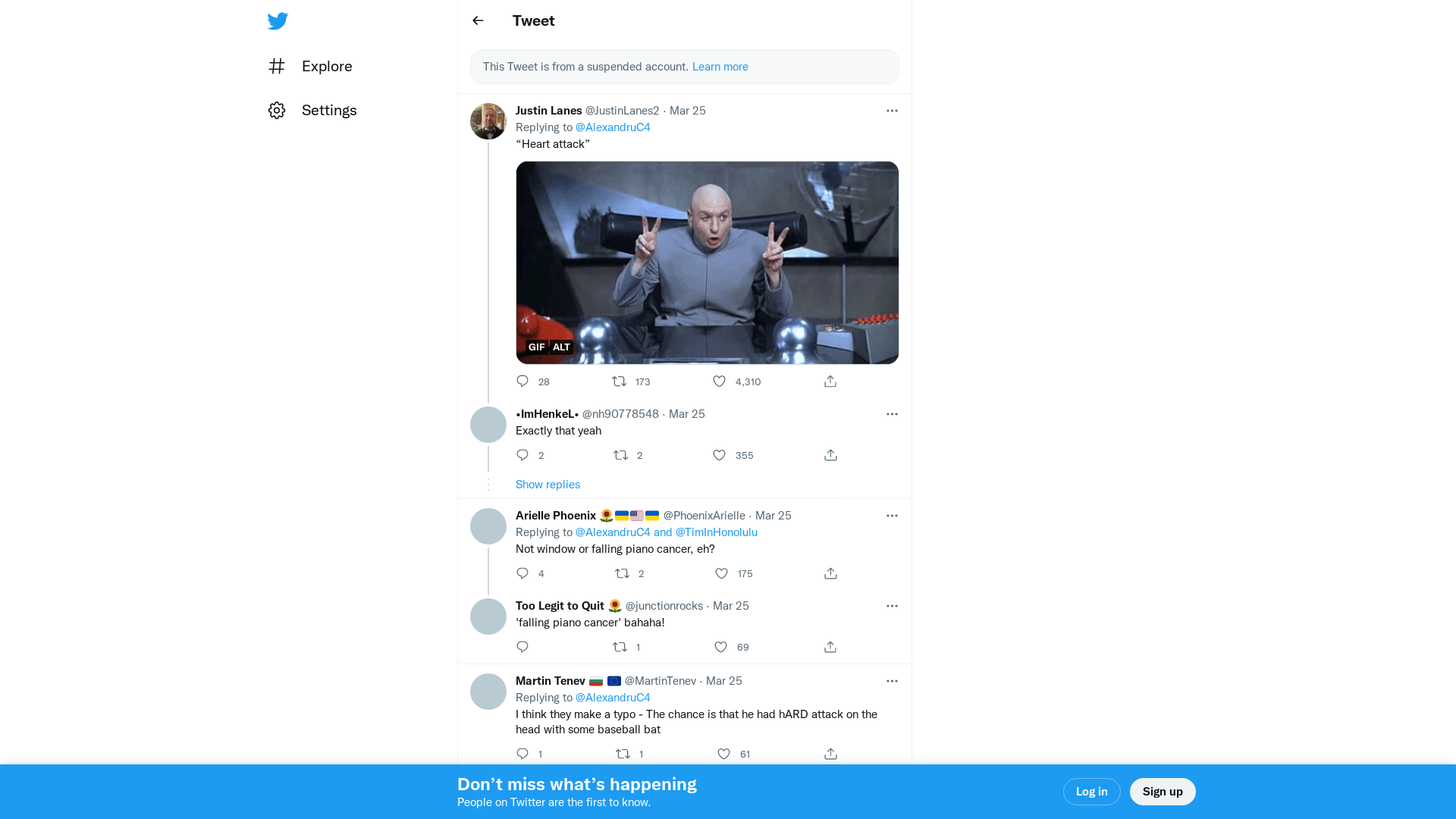Retweet Arielle Phoenix tweet
This screenshot has width=1456, height=819.
pyautogui.click(x=622, y=573)
